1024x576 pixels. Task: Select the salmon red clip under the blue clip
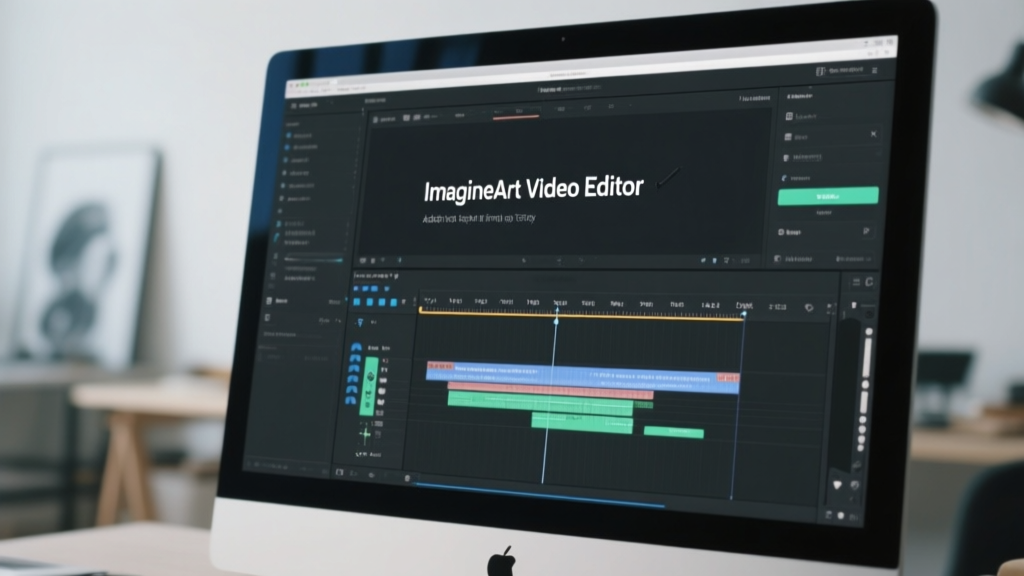550,391
